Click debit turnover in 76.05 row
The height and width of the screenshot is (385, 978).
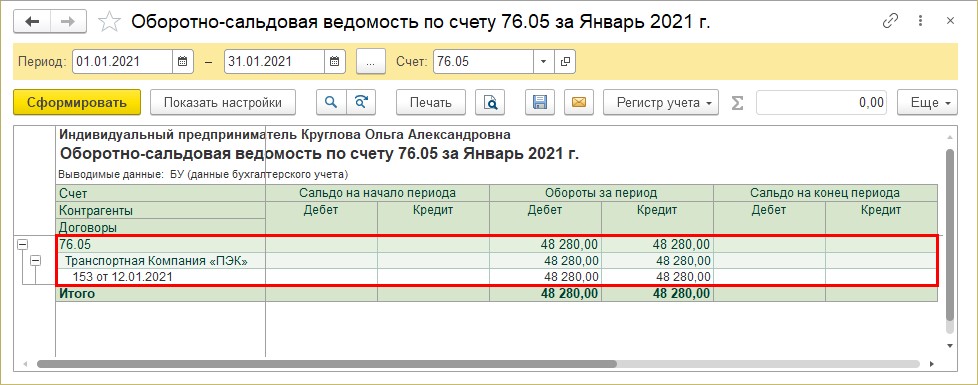(546, 245)
